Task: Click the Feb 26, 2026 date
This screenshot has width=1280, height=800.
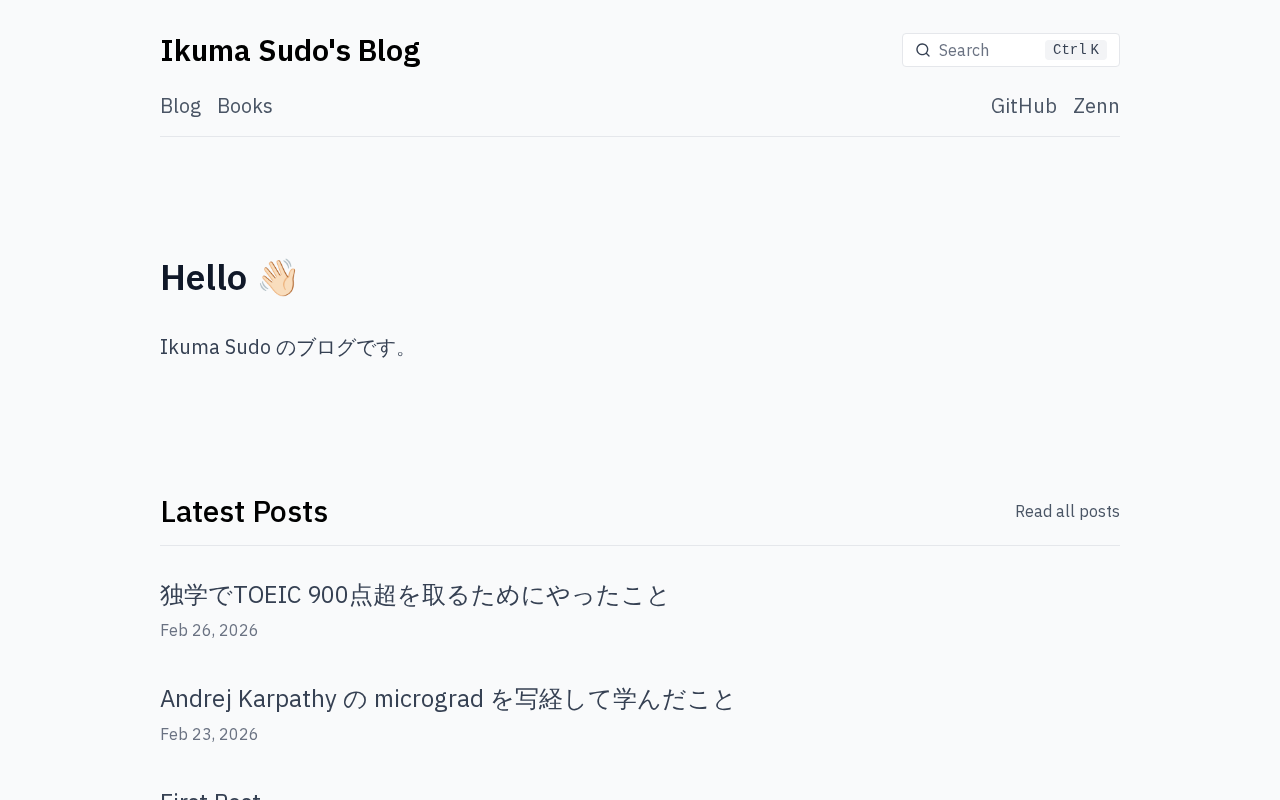Action: tap(209, 630)
